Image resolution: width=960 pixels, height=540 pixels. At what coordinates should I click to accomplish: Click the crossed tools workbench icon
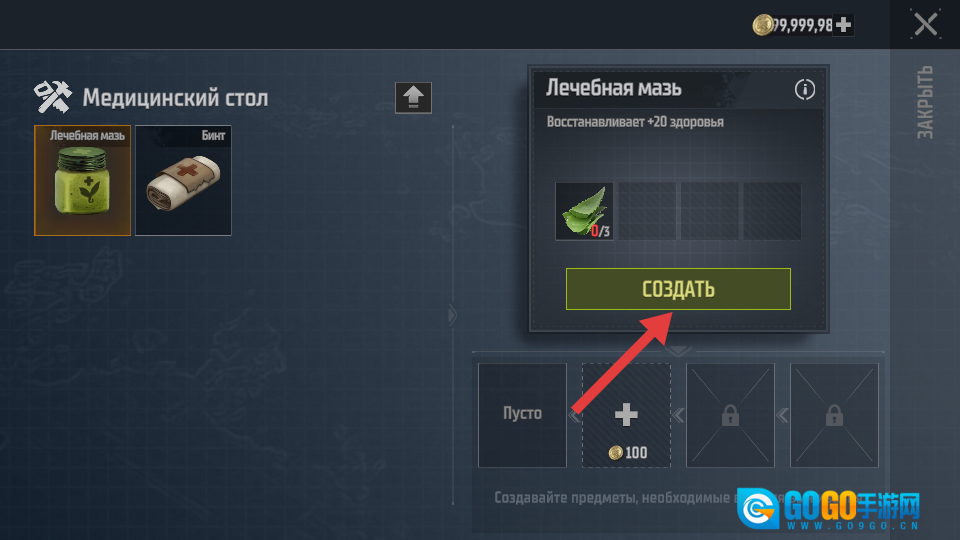point(53,97)
